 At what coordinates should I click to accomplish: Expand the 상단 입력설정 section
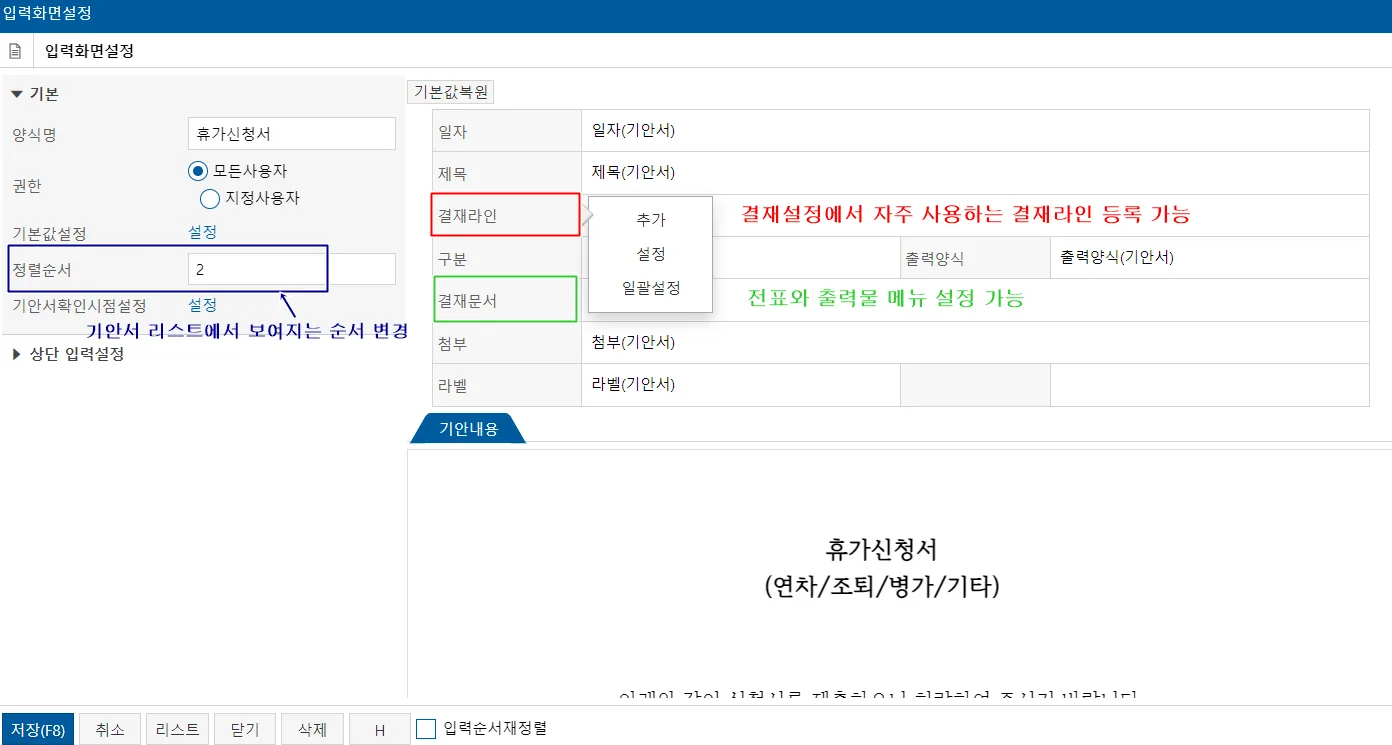(x=17, y=354)
